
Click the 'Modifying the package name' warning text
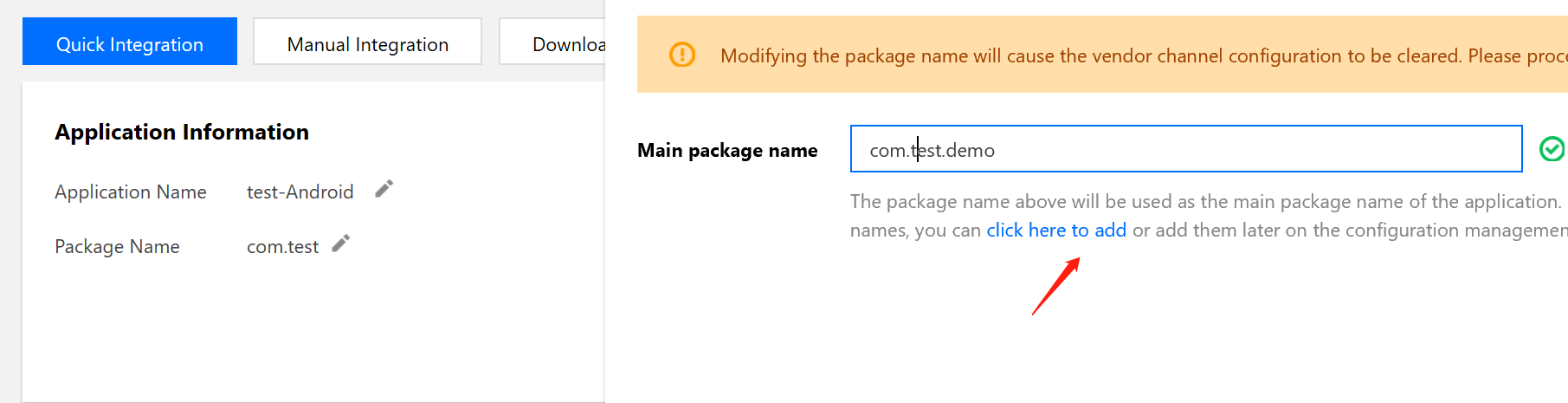pyautogui.click(x=1126, y=55)
